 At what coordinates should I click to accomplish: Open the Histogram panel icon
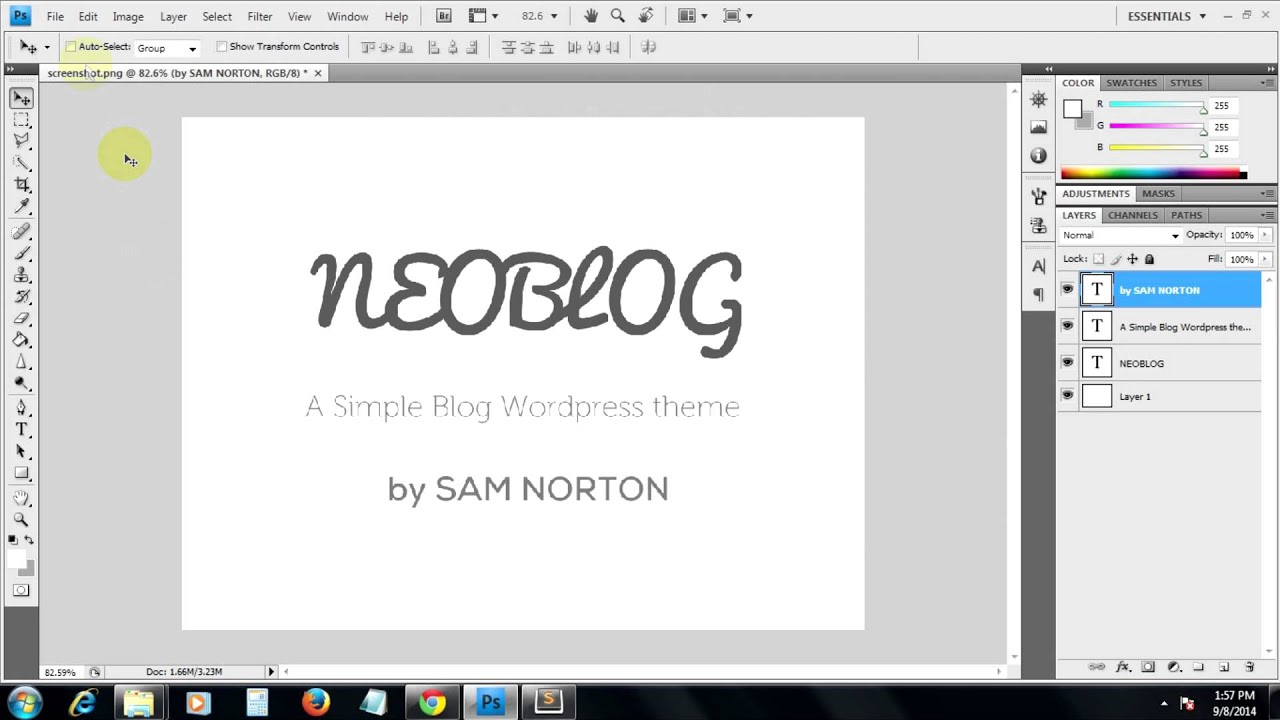tap(1038, 127)
